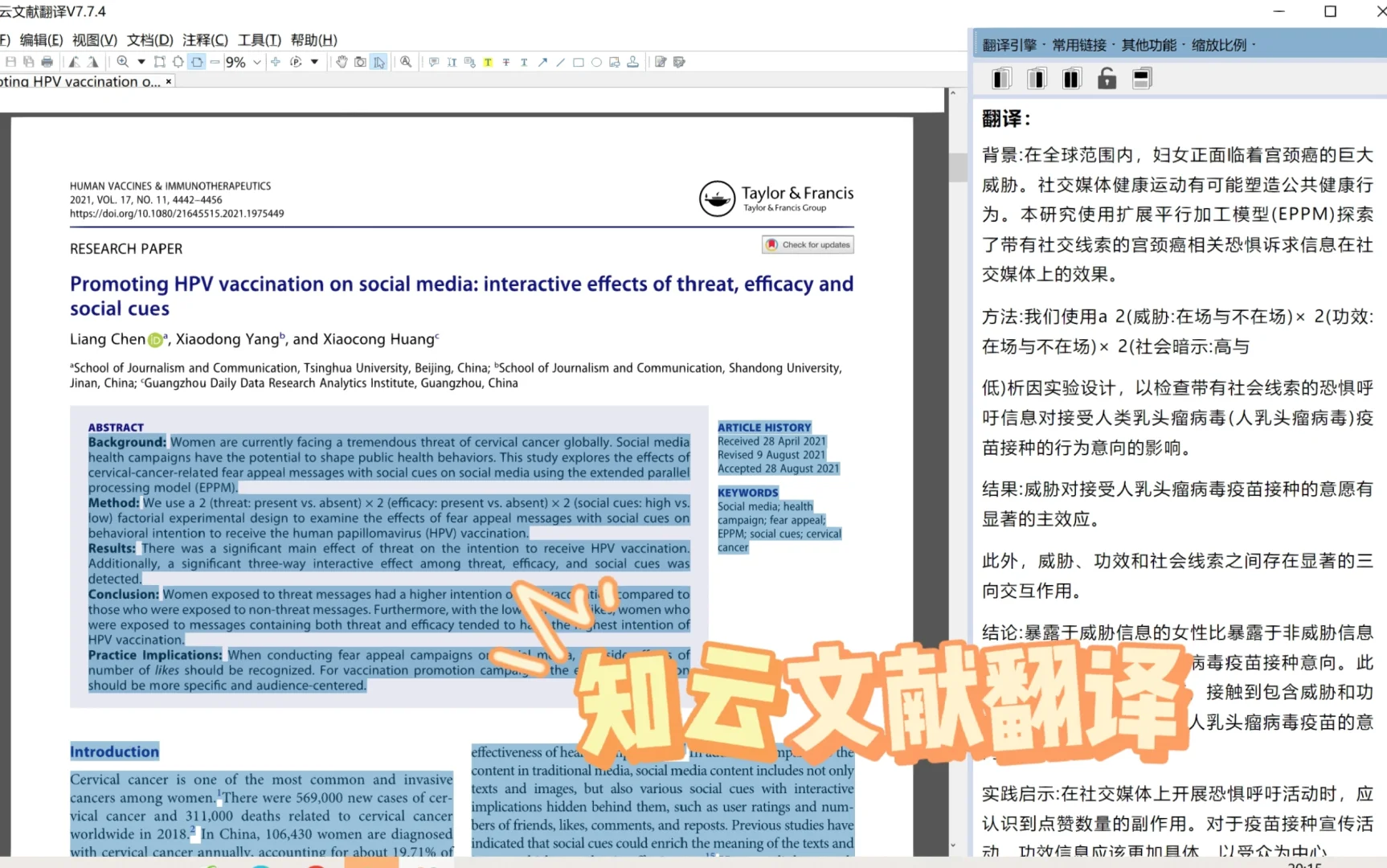Select the Stamp tool
The height and width of the screenshot is (868, 1387).
coord(633,62)
